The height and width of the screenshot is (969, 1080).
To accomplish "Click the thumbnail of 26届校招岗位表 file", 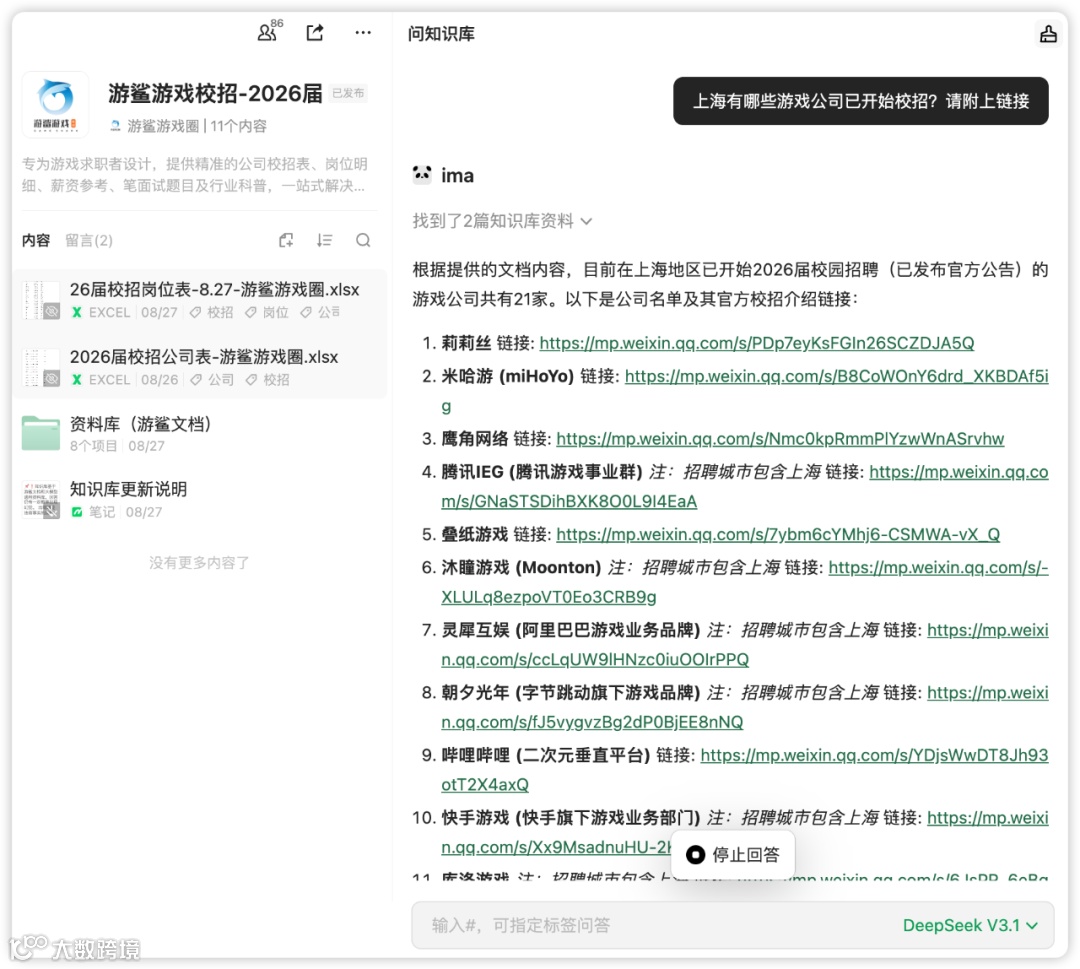I will (41, 300).
